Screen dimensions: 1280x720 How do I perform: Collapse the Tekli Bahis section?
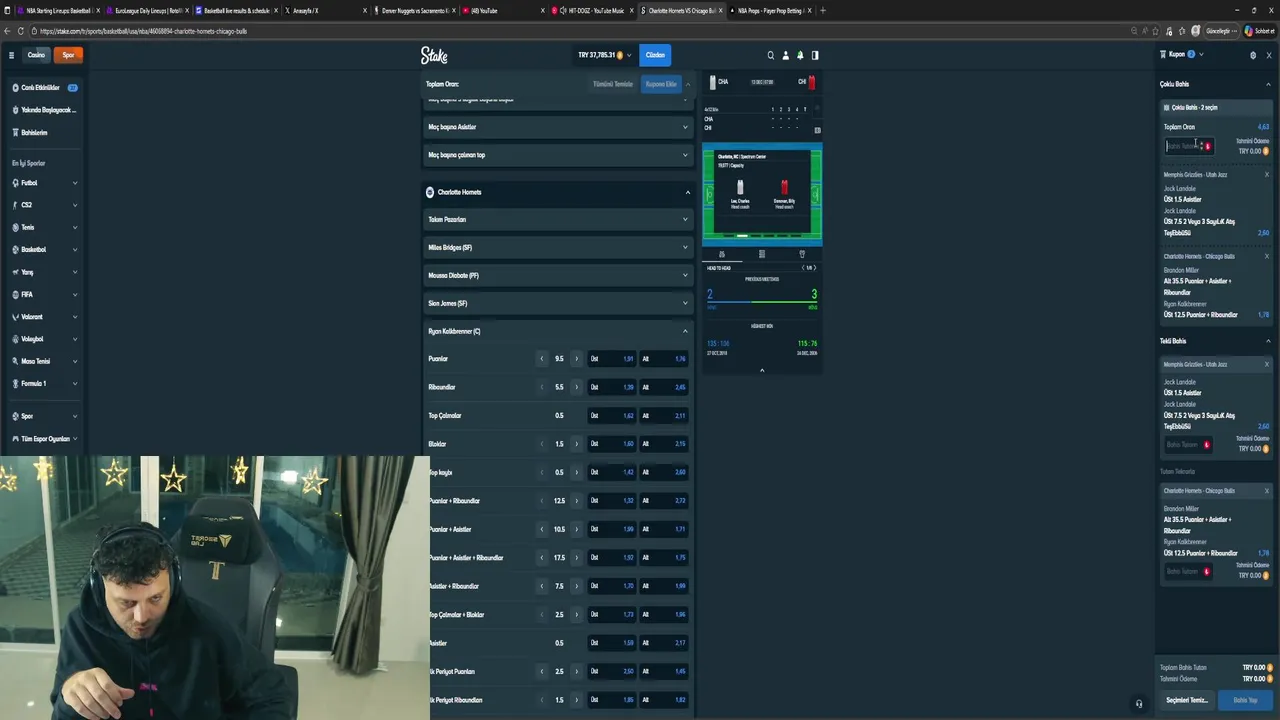click(1268, 341)
